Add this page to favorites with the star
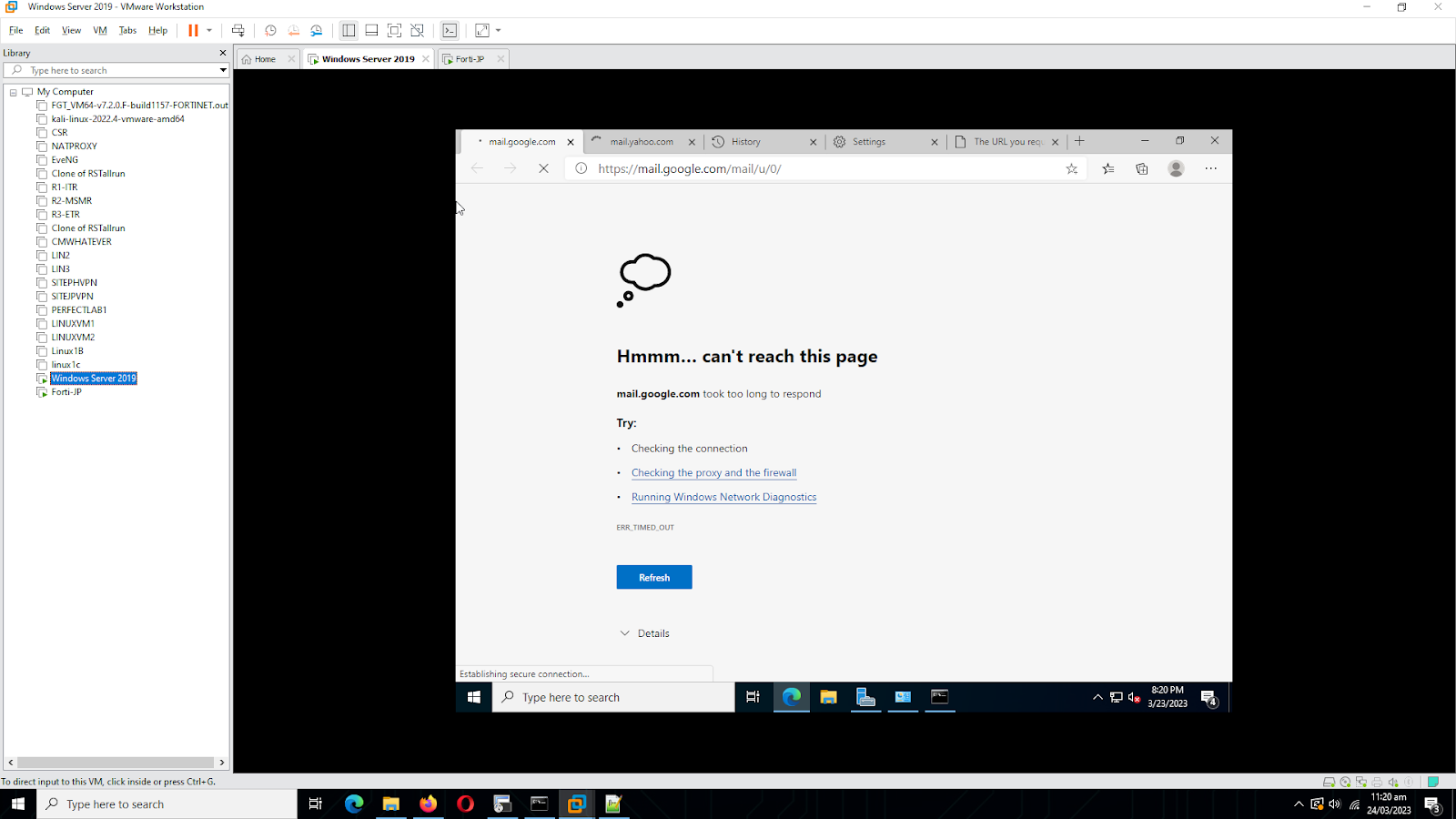Viewport: 1456px width, 819px height. pyautogui.click(x=1072, y=168)
